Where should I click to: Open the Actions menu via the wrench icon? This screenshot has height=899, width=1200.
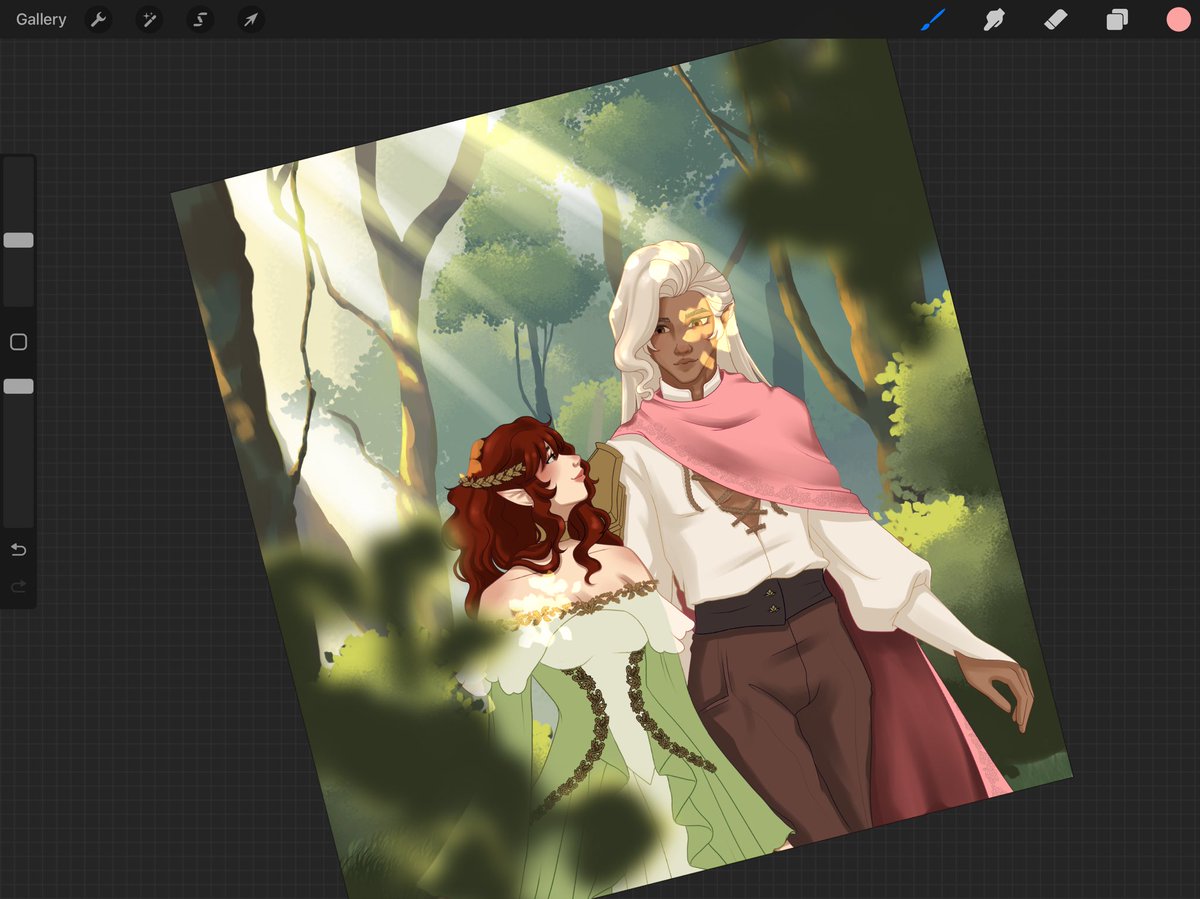pos(98,19)
